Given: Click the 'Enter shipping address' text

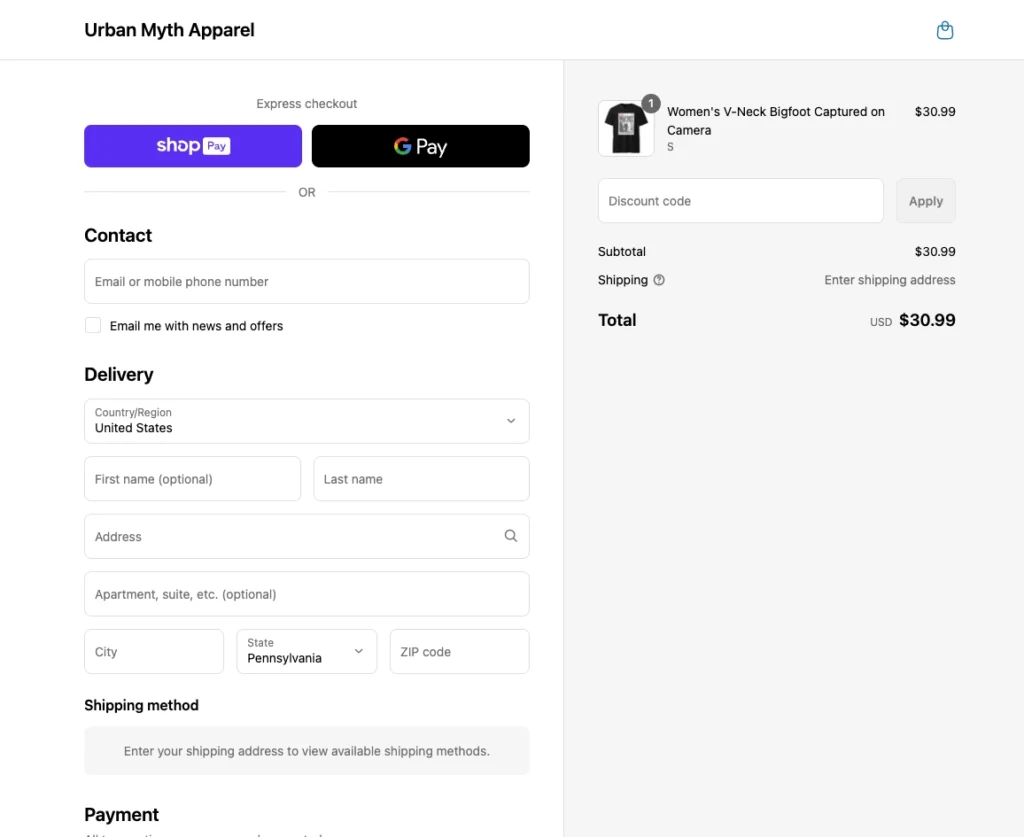Looking at the screenshot, I should pyautogui.click(x=889, y=280).
